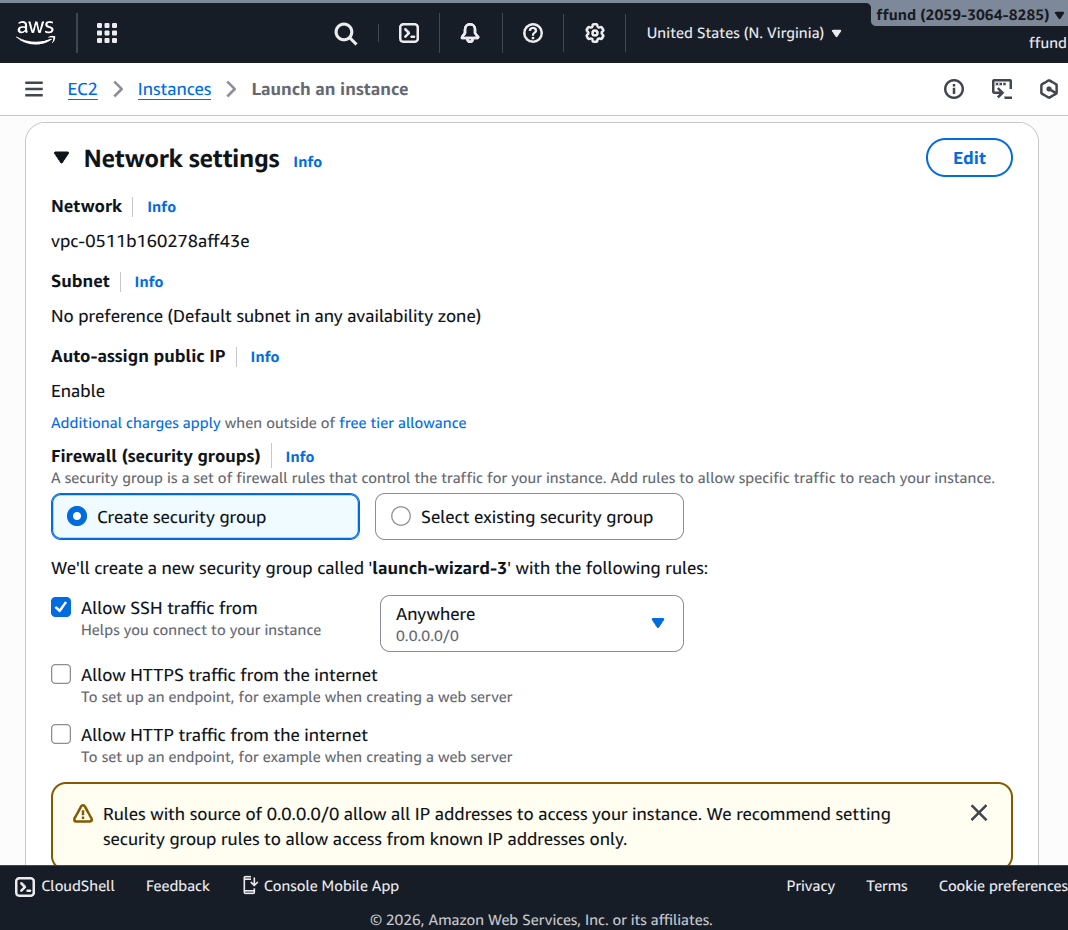The height and width of the screenshot is (930, 1068).
Task: Click the AWS logo home icon
Action: point(36,33)
